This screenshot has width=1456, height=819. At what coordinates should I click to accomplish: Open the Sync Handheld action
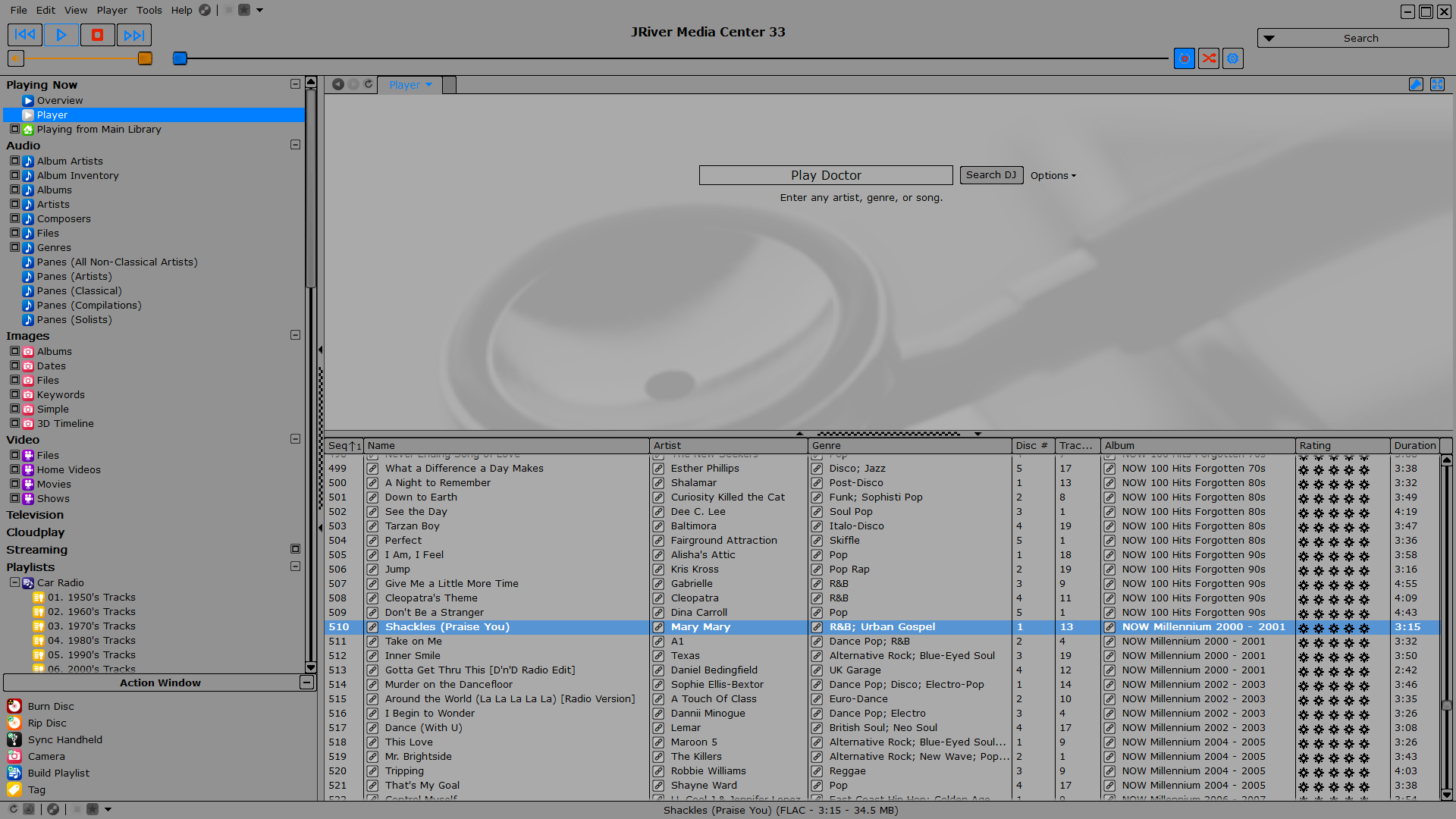click(64, 739)
